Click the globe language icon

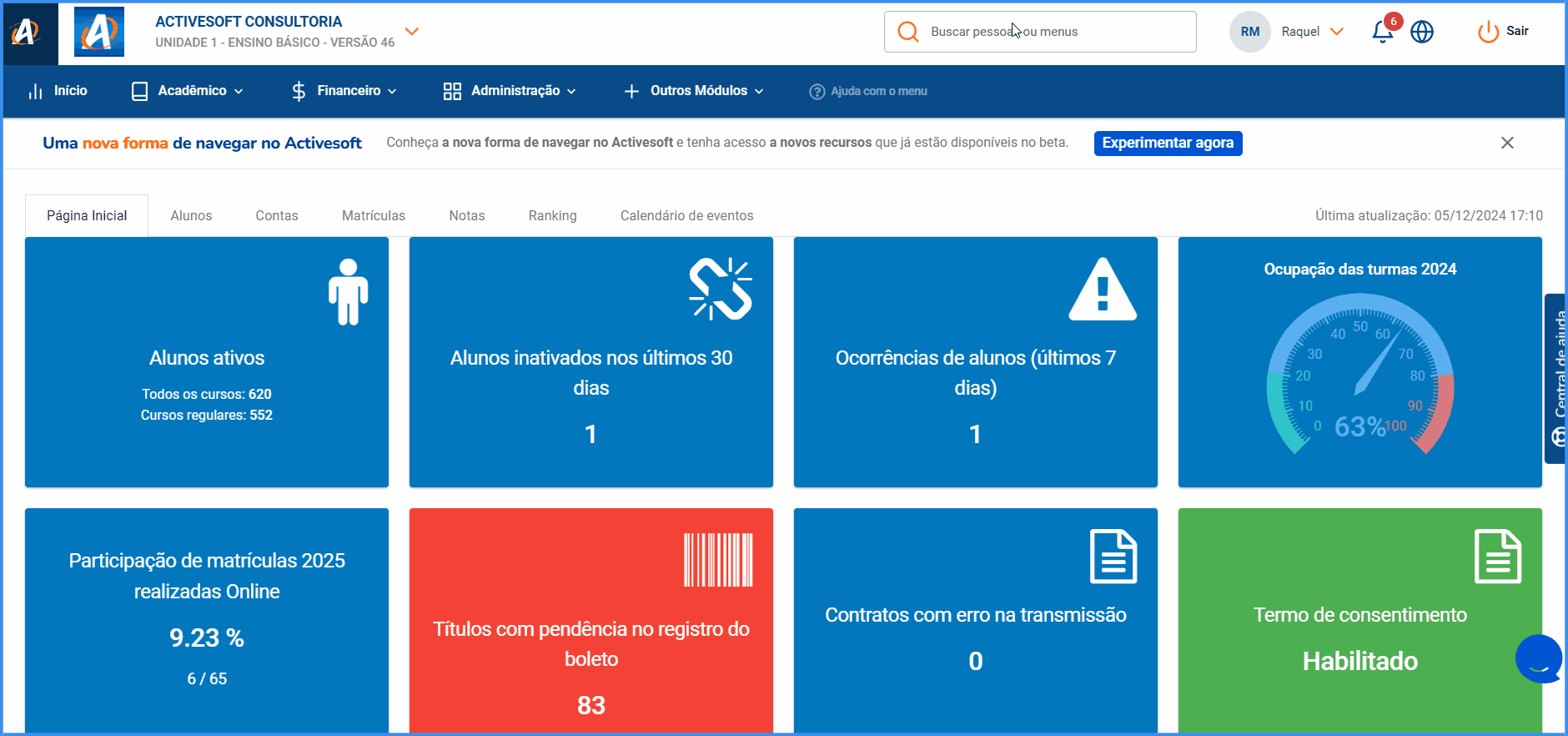[1422, 32]
